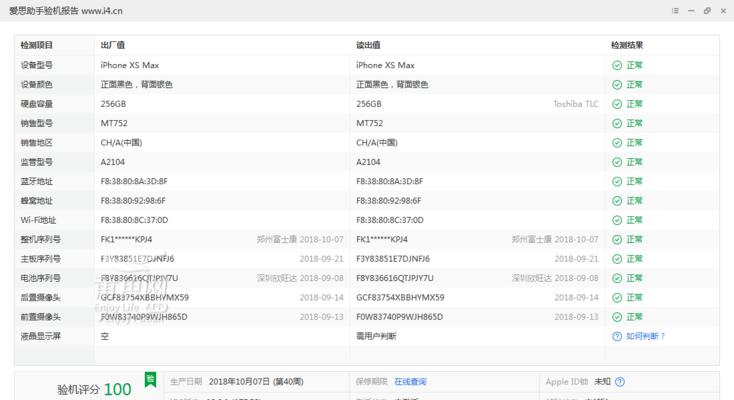The width and height of the screenshot is (734, 400).
Task: Select the 液晶显示屏 row label
Action: [x=40, y=336]
